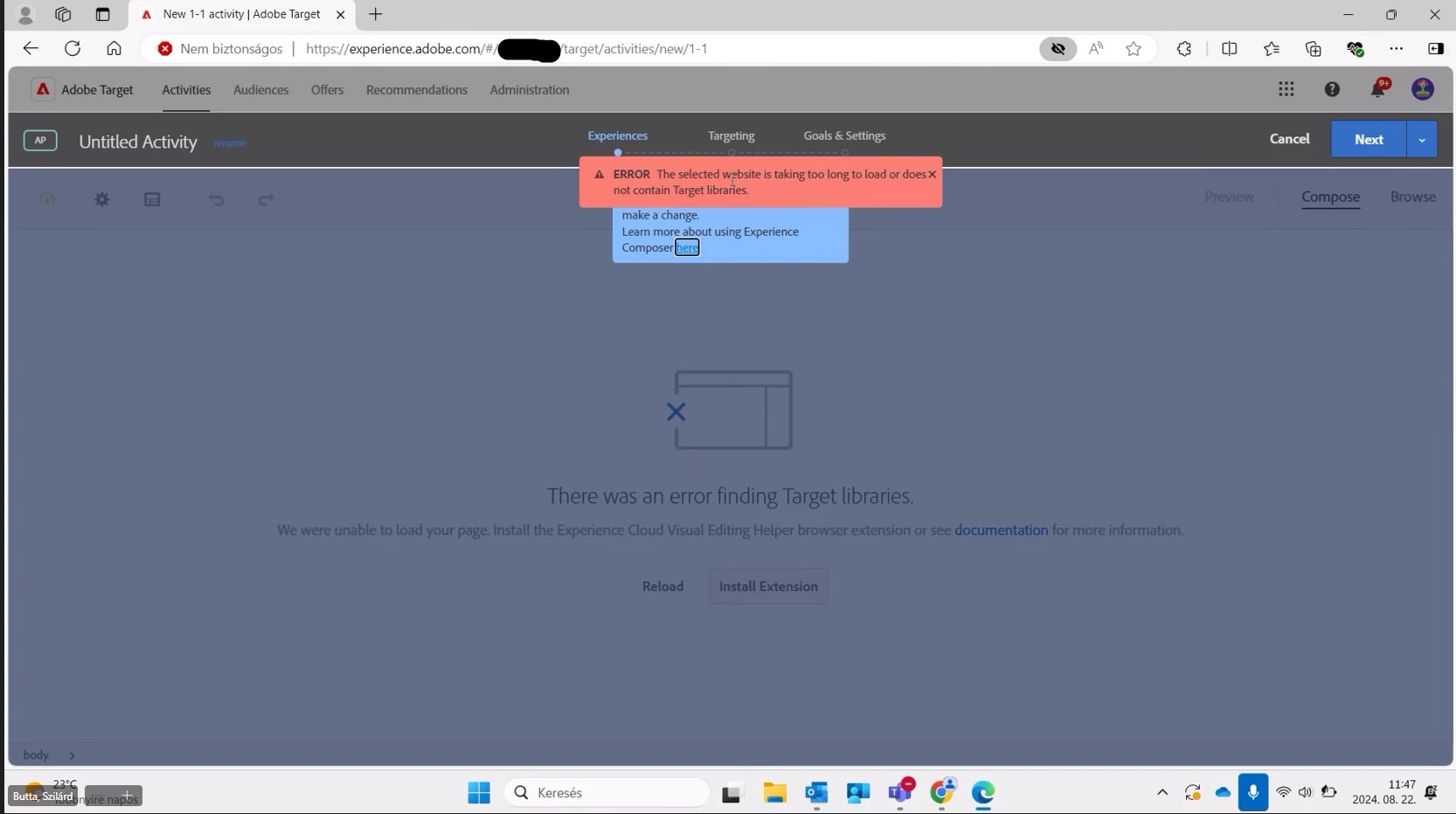Open the Experience Composer 'here' link
This screenshot has height=814, width=1456.
pyautogui.click(x=687, y=248)
